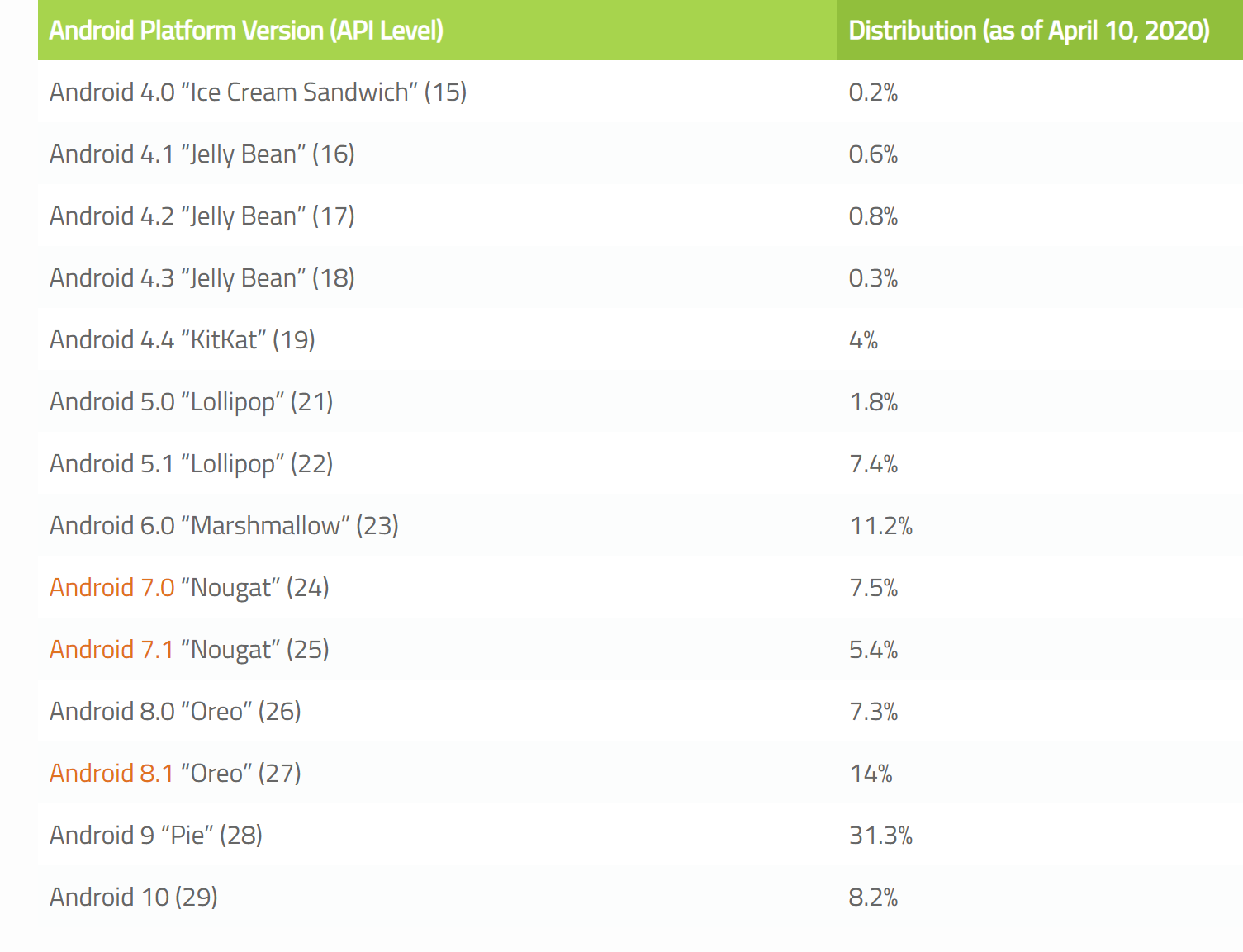Select the 8.2% distribution value
Image resolution: width=1243 pixels, height=952 pixels.
(873, 898)
